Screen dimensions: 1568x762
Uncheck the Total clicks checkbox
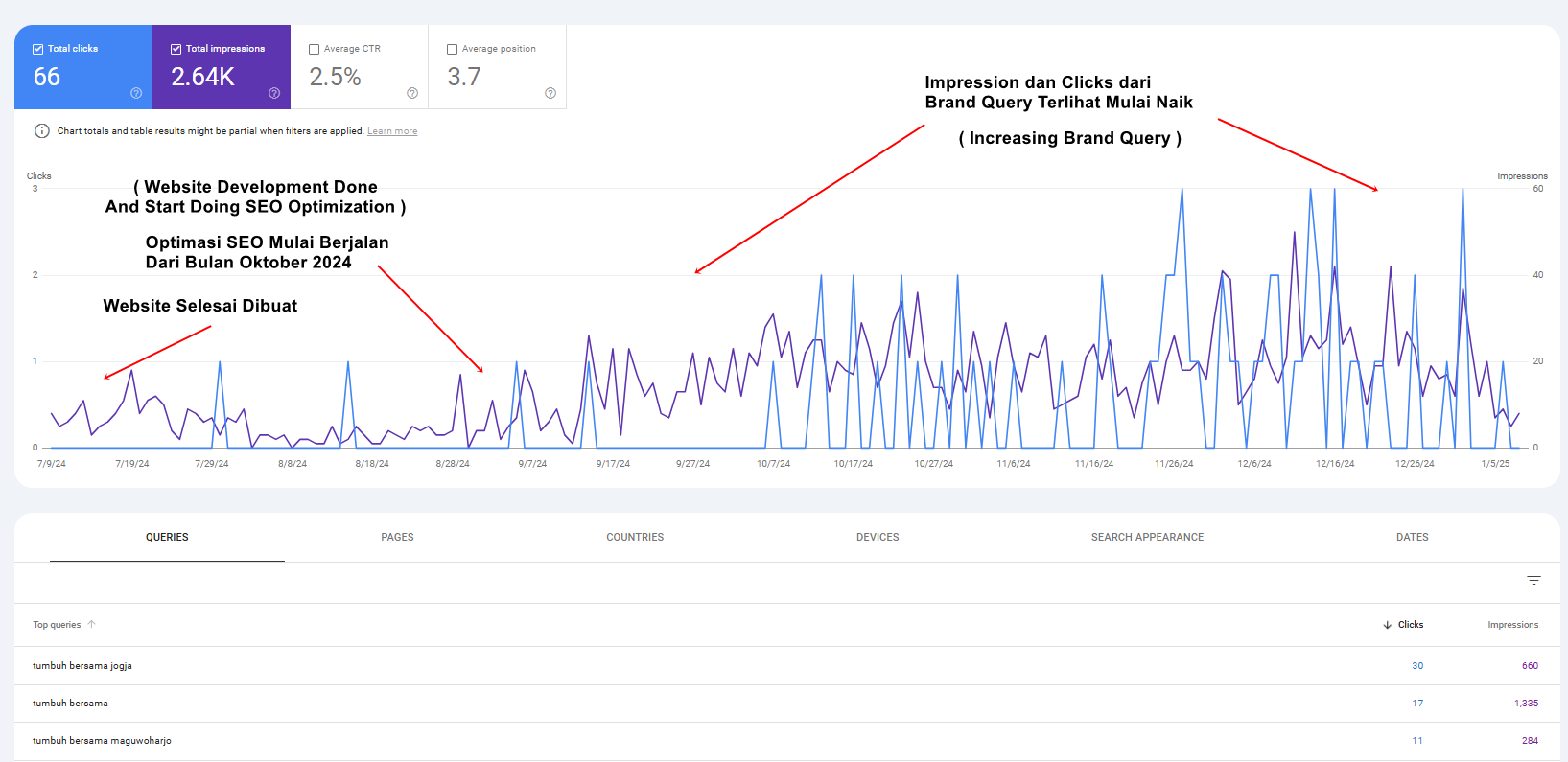tap(38, 49)
